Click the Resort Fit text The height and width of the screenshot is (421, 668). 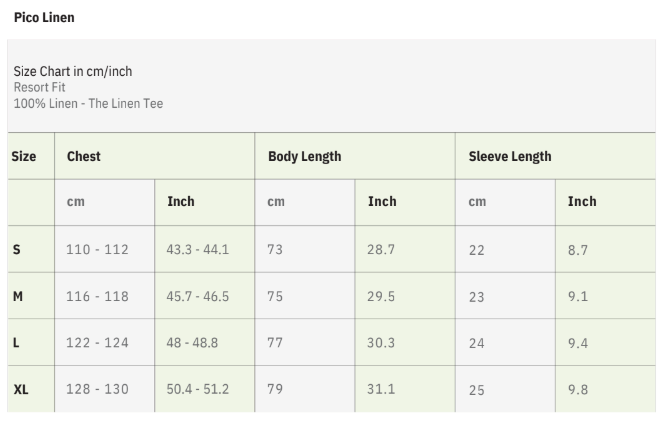point(40,87)
